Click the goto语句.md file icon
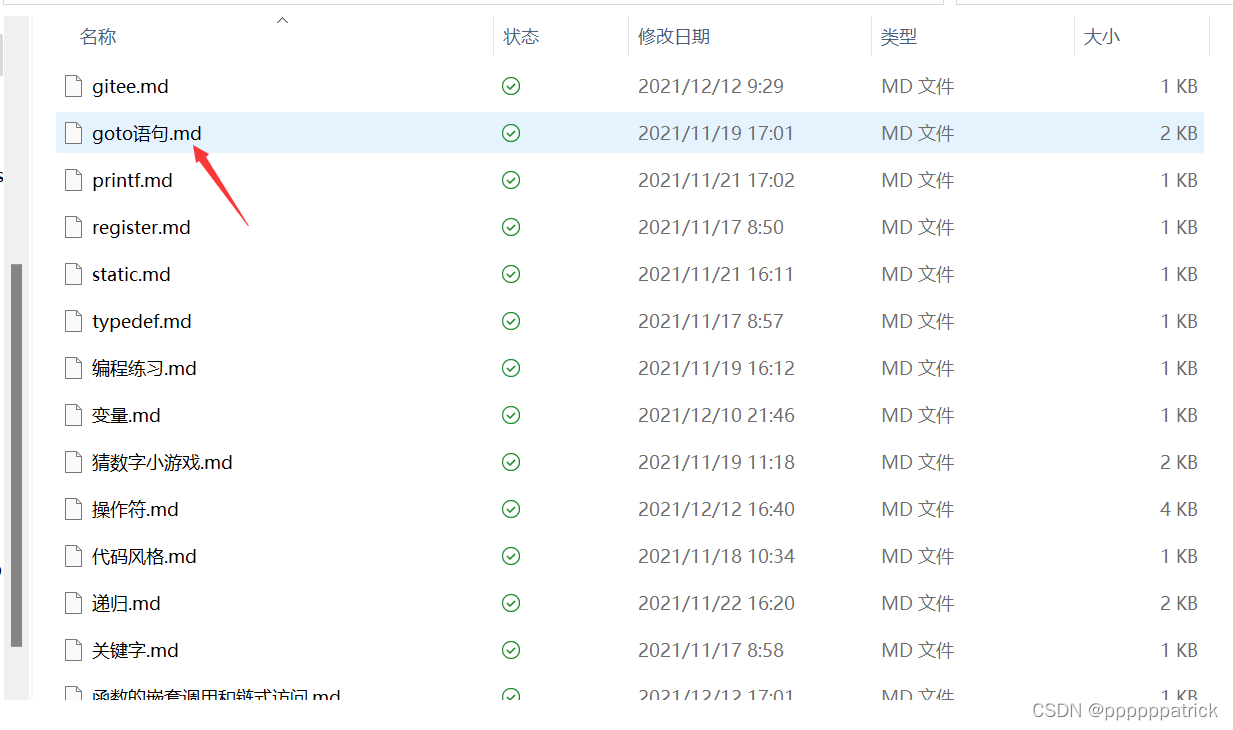Image resolution: width=1233 pixels, height=730 pixels. coord(72,133)
